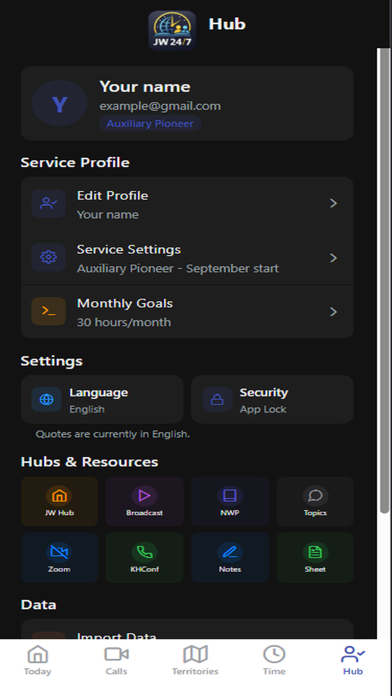Click the Edit Profile person icon
Image resolution: width=392 pixels, height=696 pixels.
click(48, 204)
